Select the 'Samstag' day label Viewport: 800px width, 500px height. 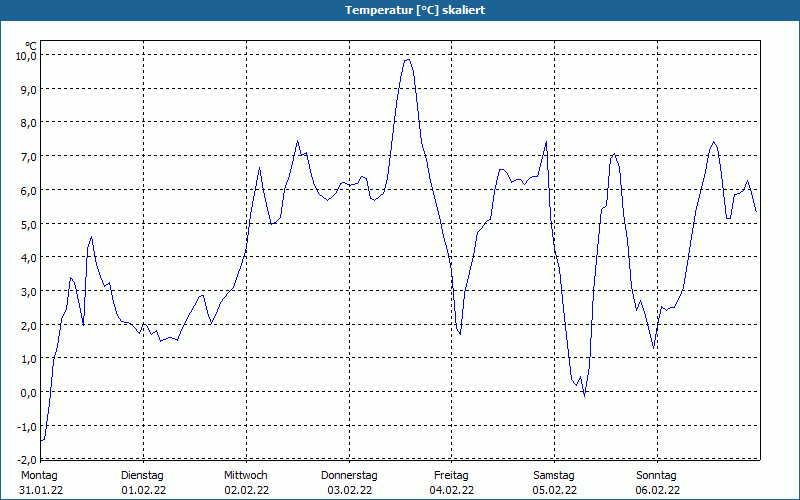(554, 476)
